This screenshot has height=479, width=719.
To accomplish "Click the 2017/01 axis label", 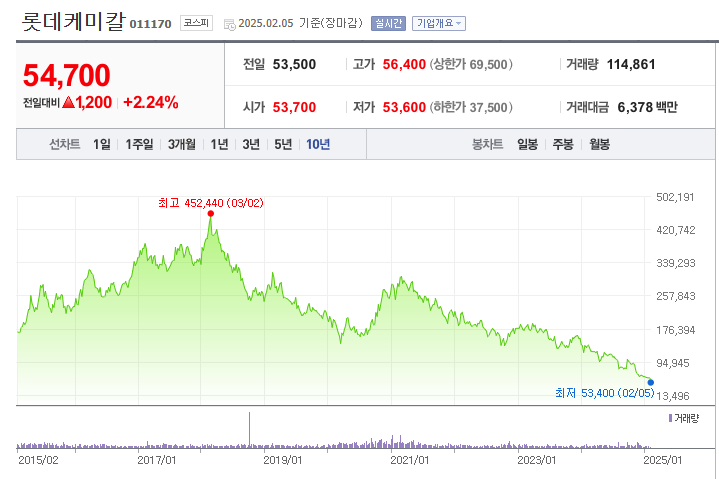I will (x=157, y=460).
